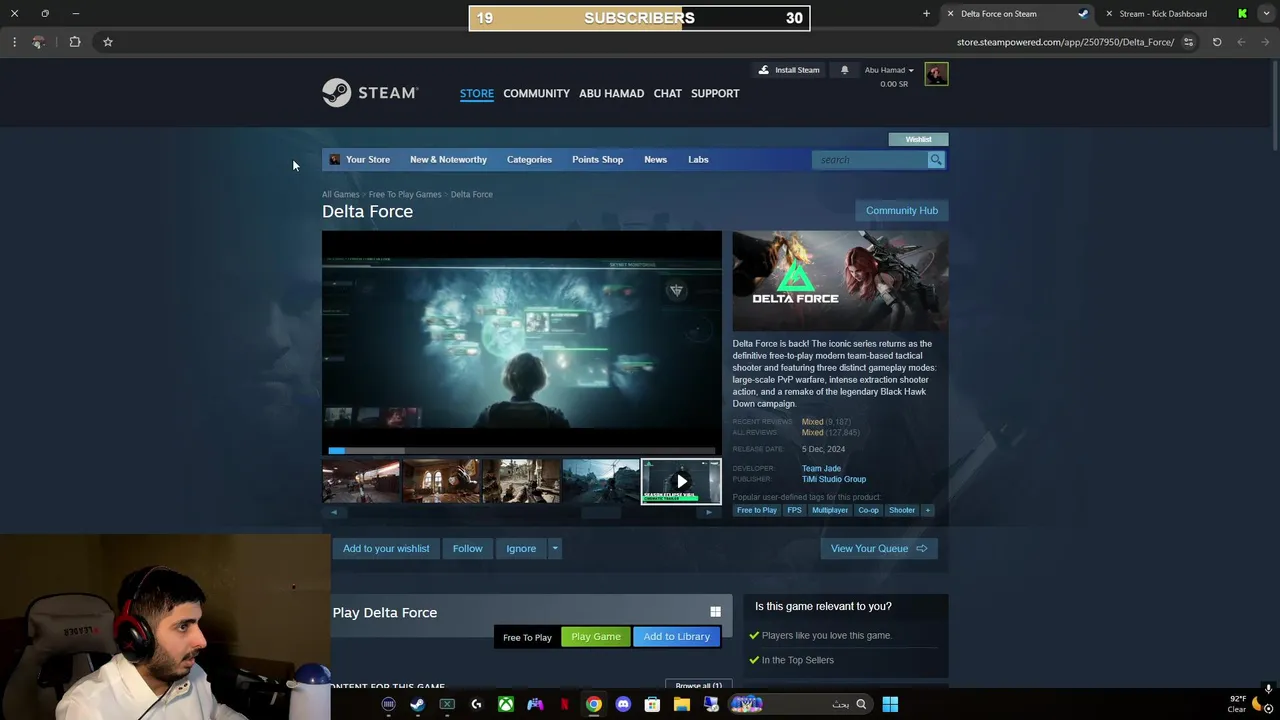Click the Browse all (1) button
Screen dimensions: 1280x720
coord(698,685)
